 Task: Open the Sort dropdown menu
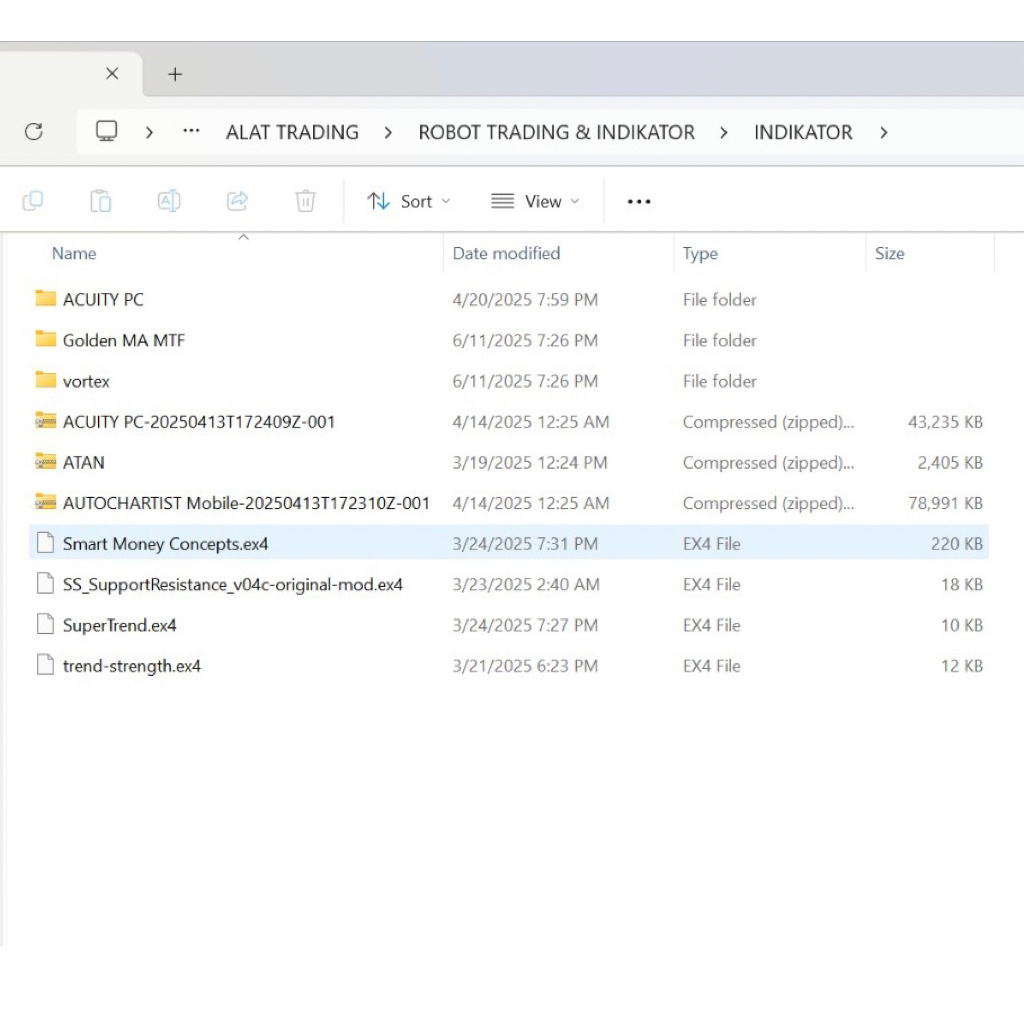pyautogui.click(x=409, y=201)
